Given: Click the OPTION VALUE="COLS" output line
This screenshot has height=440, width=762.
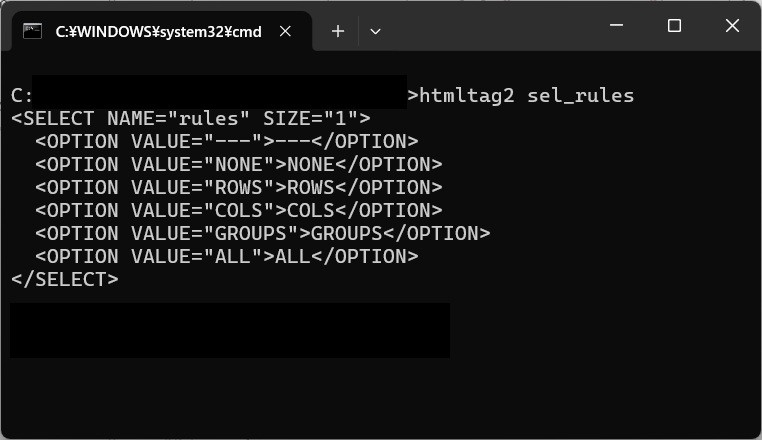Looking at the screenshot, I should (238, 211).
